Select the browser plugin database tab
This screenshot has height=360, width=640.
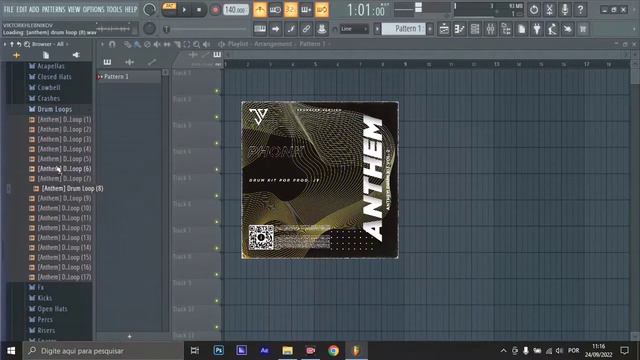76,55
